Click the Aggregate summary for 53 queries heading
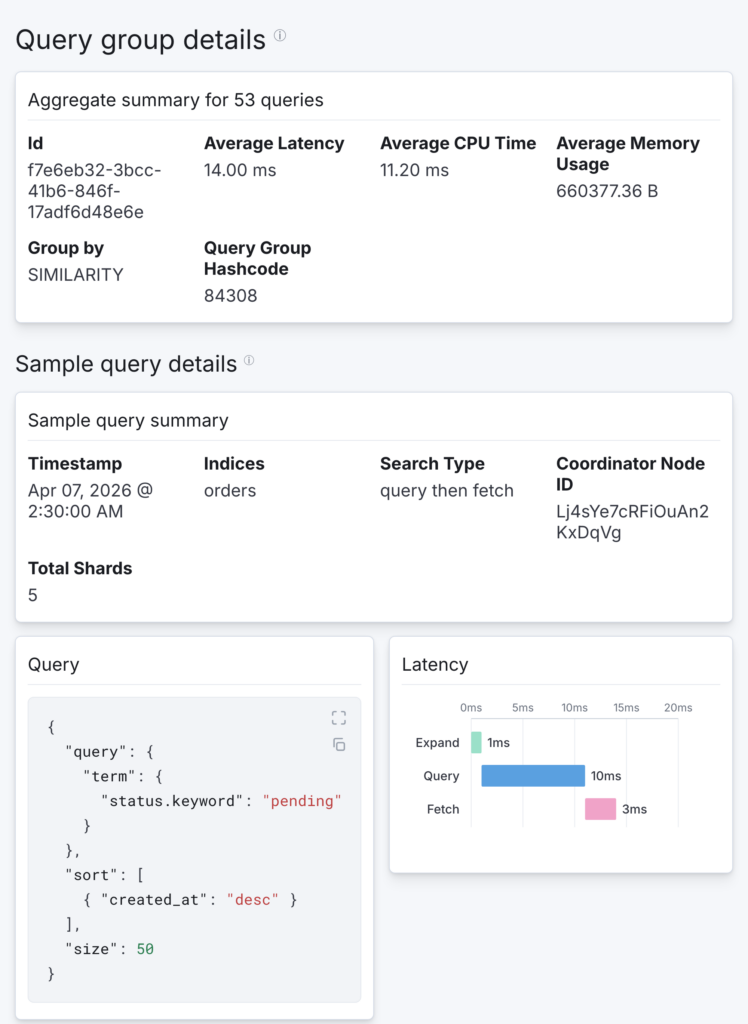 (176, 100)
